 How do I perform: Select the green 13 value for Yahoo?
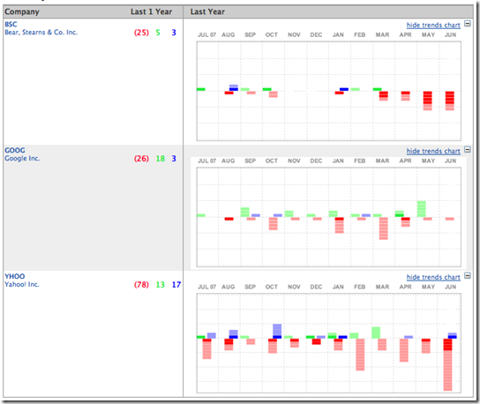coord(160,285)
